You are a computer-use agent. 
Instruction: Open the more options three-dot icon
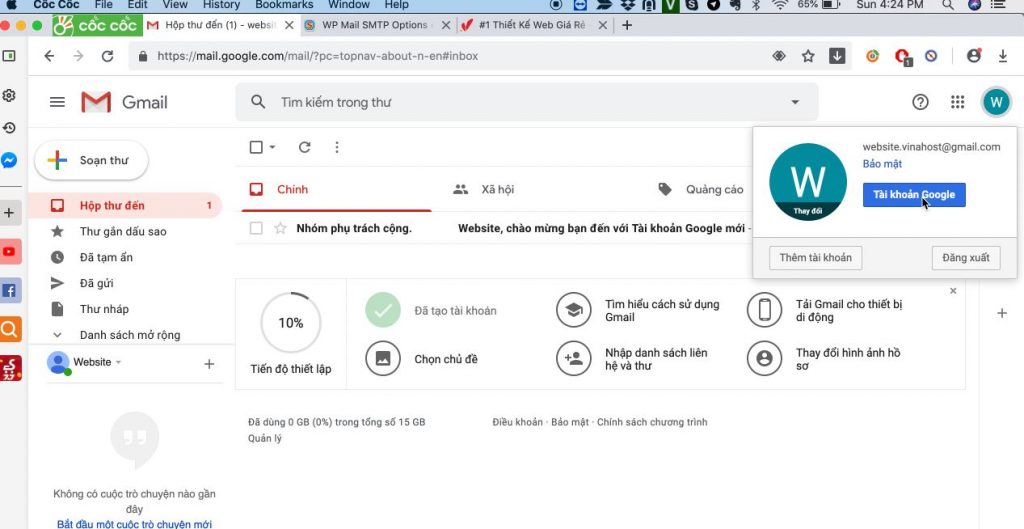pyautogui.click(x=336, y=147)
